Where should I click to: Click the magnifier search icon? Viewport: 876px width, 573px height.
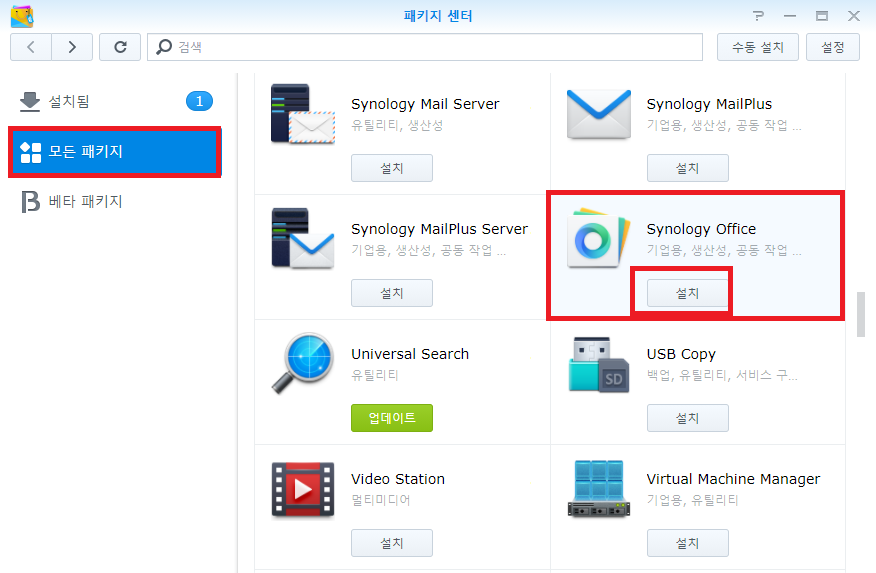tap(164, 47)
